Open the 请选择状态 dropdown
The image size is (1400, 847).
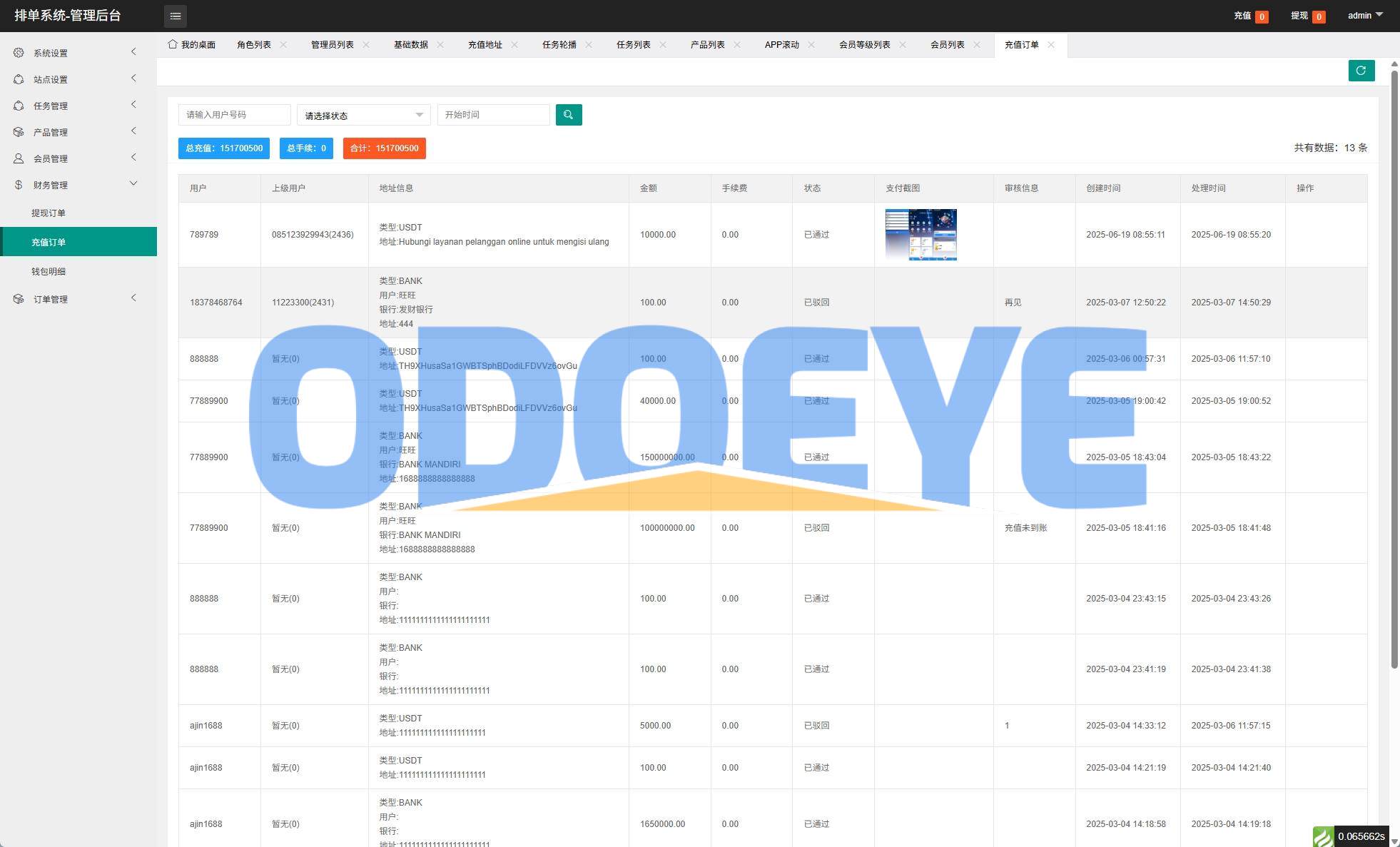(x=363, y=115)
